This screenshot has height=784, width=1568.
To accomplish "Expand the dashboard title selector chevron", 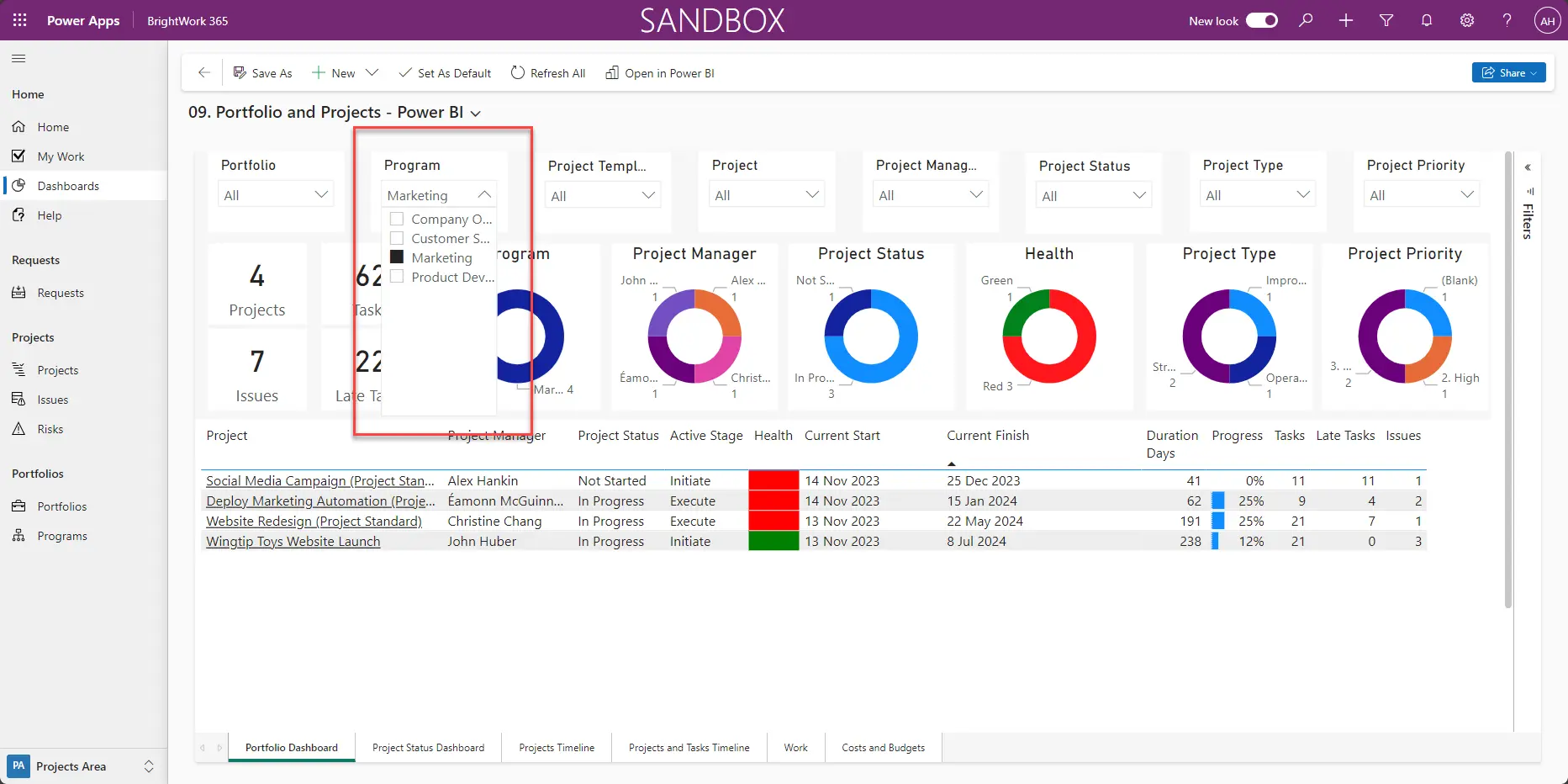I will point(476,114).
